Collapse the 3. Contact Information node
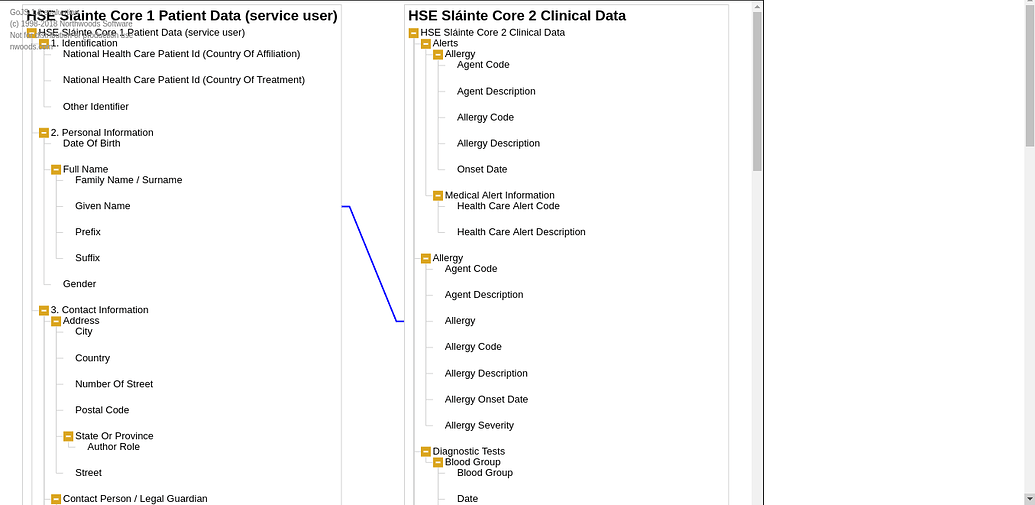 point(44,310)
